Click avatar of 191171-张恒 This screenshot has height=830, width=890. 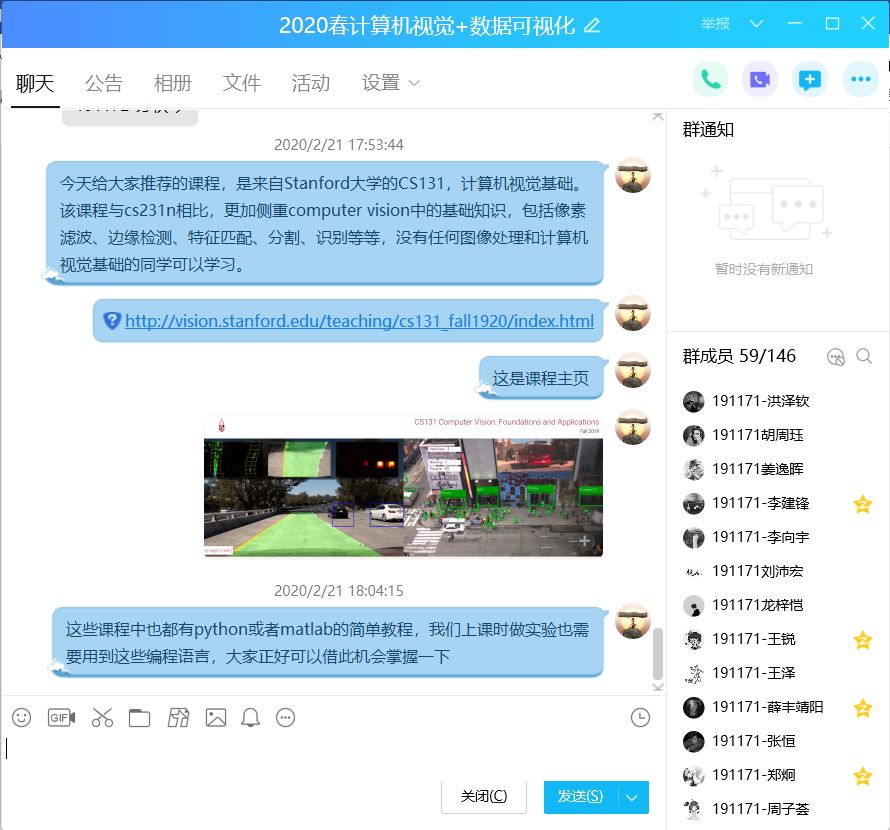(x=694, y=741)
